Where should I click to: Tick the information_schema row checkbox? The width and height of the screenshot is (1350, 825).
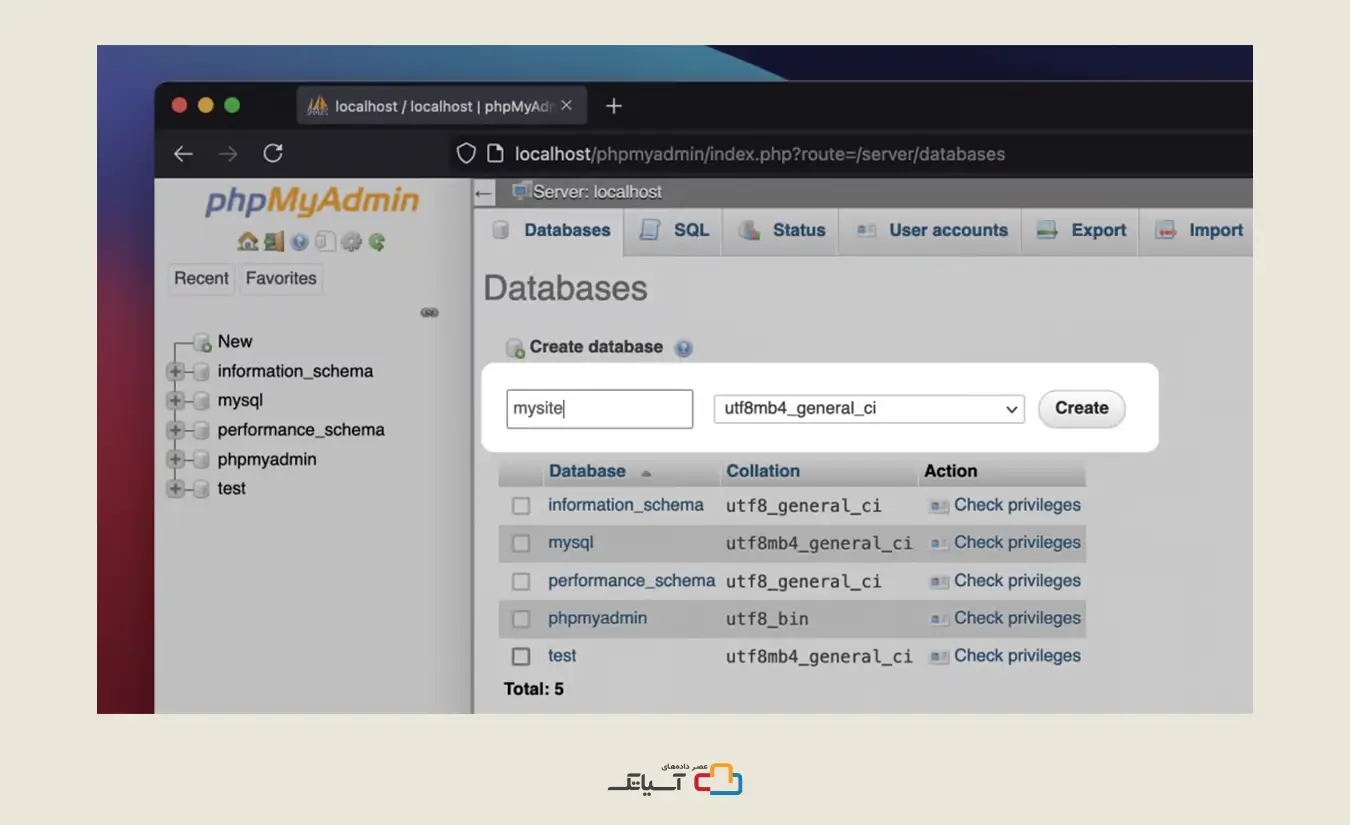(x=521, y=506)
